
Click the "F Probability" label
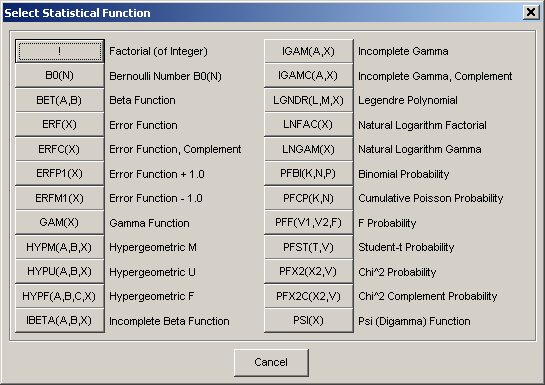[387, 223]
